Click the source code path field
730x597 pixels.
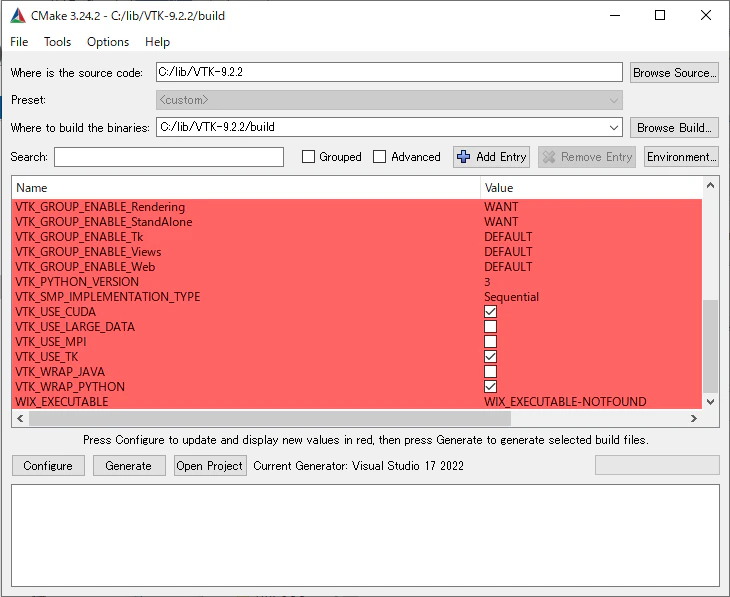(x=389, y=72)
